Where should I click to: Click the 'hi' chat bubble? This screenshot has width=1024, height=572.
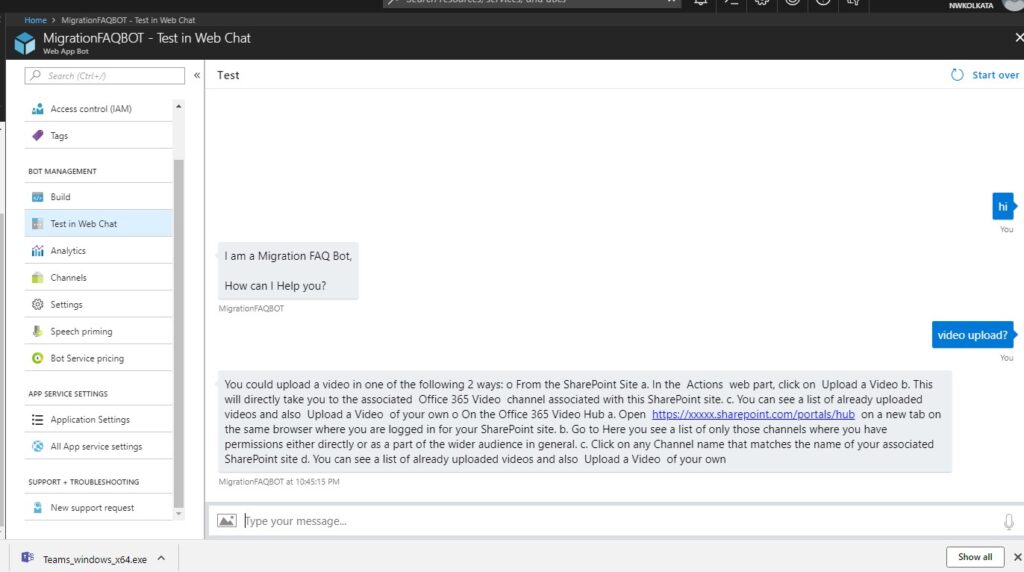click(1002, 206)
